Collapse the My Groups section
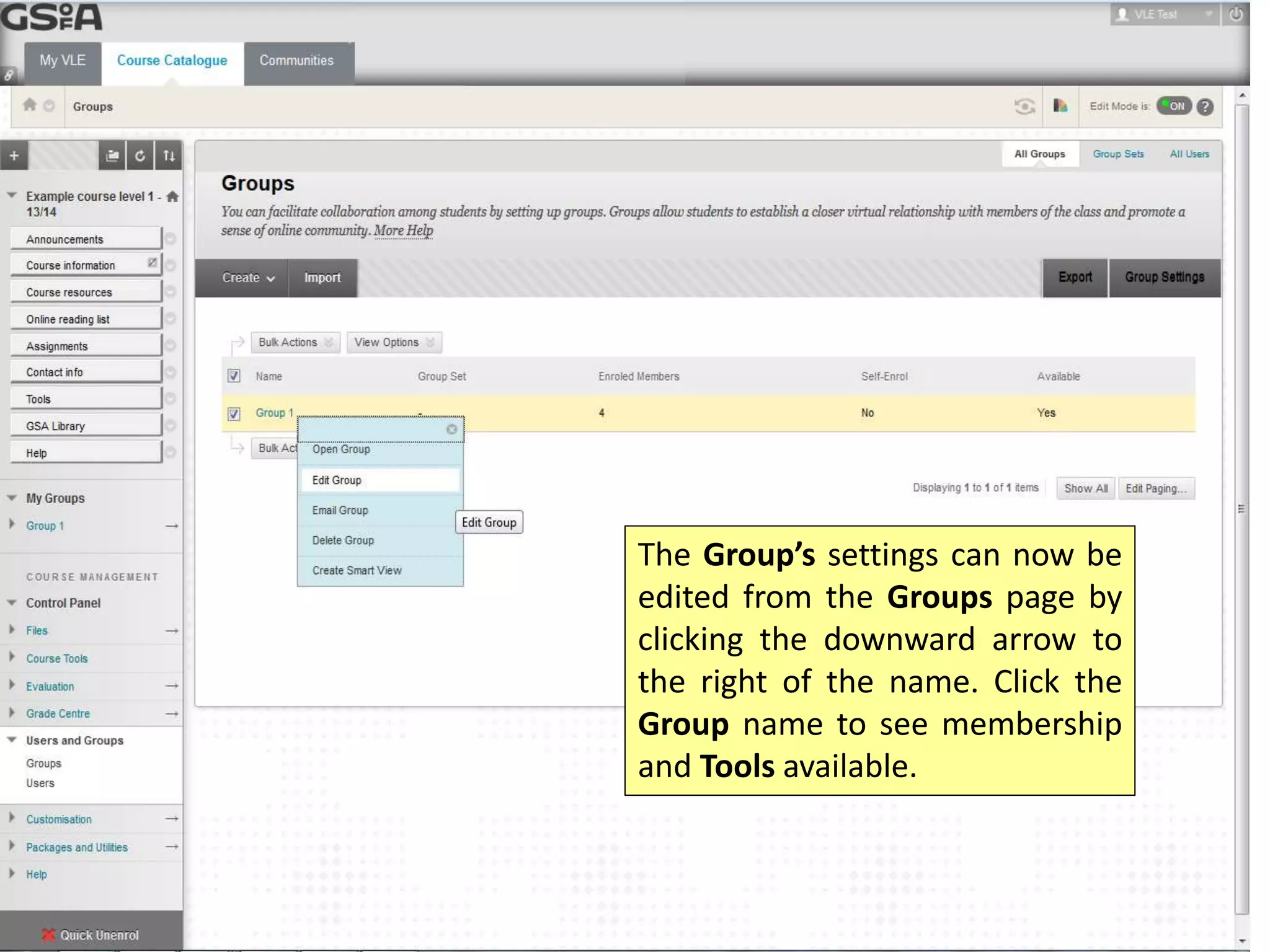The image size is (1270, 952). tap(12, 498)
